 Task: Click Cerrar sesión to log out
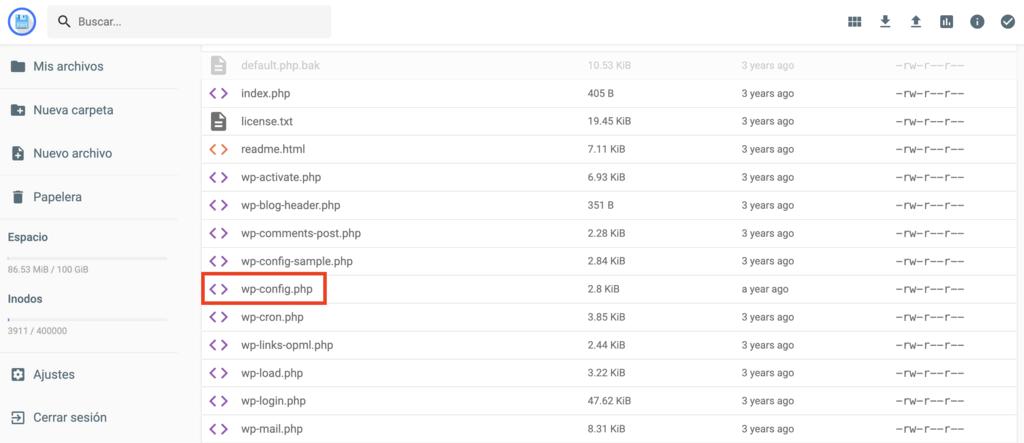pos(70,417)
